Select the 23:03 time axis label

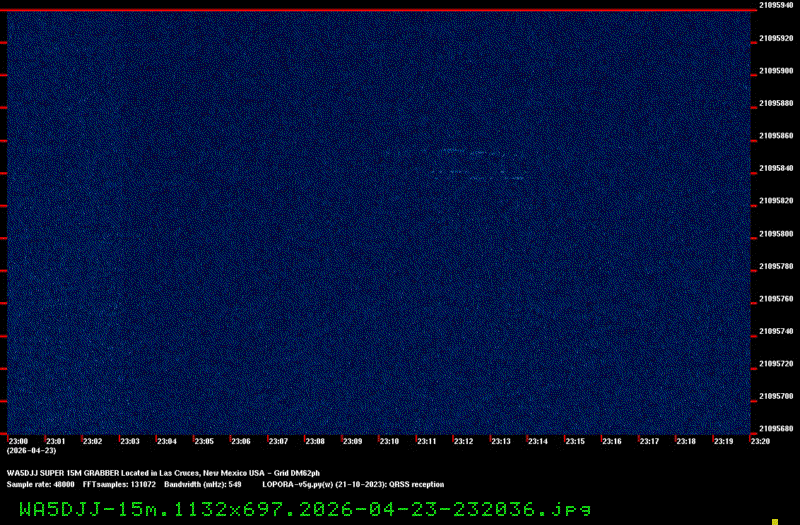(130, 441)
